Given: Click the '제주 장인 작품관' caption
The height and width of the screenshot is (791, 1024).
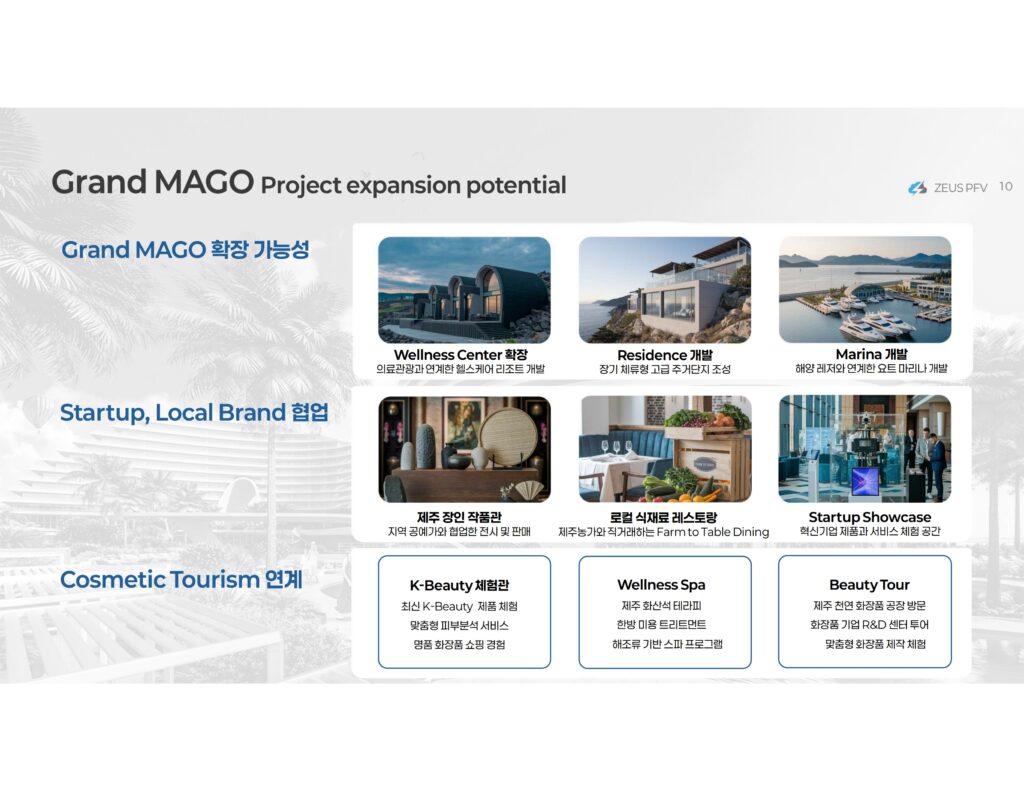Looking at the screenshot, I should [x=459, y=517].
